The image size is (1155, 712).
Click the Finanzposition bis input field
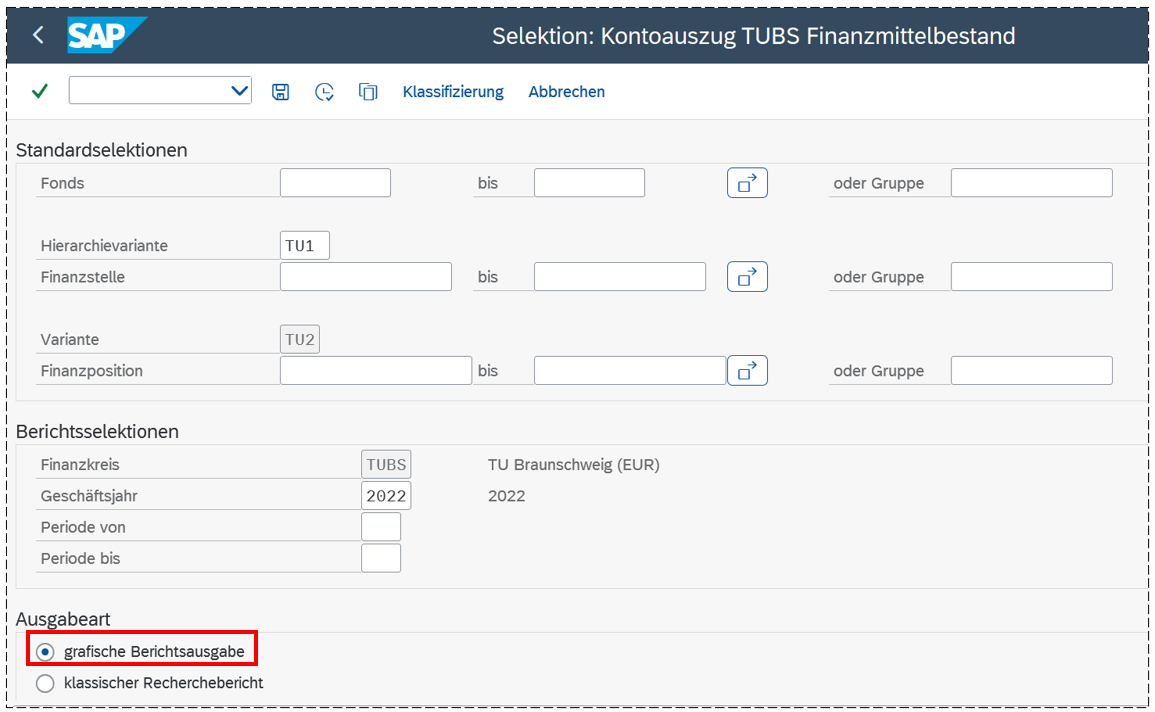[629, 371]
